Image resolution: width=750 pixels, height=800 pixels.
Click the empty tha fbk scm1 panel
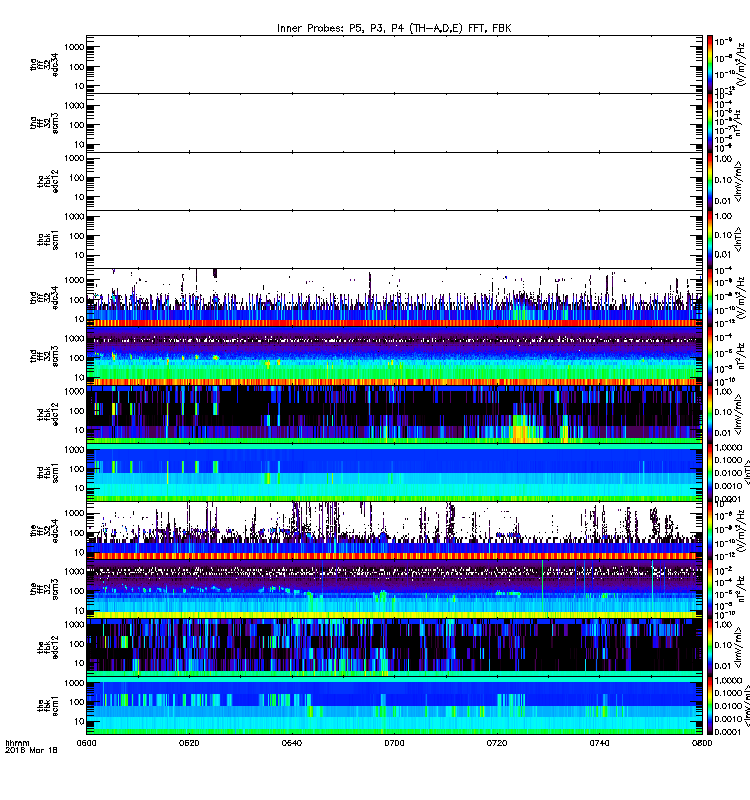tap(394, 239)
